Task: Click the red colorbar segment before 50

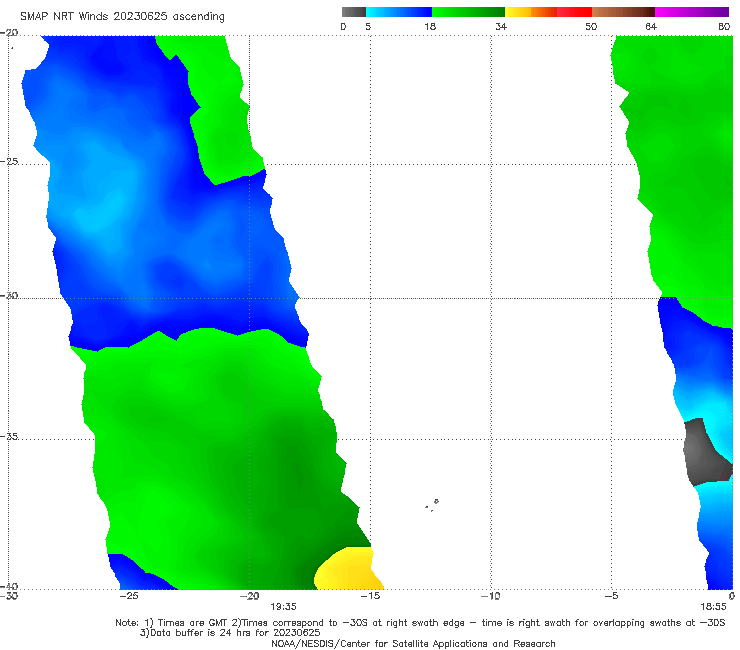Action: [574, 12]
